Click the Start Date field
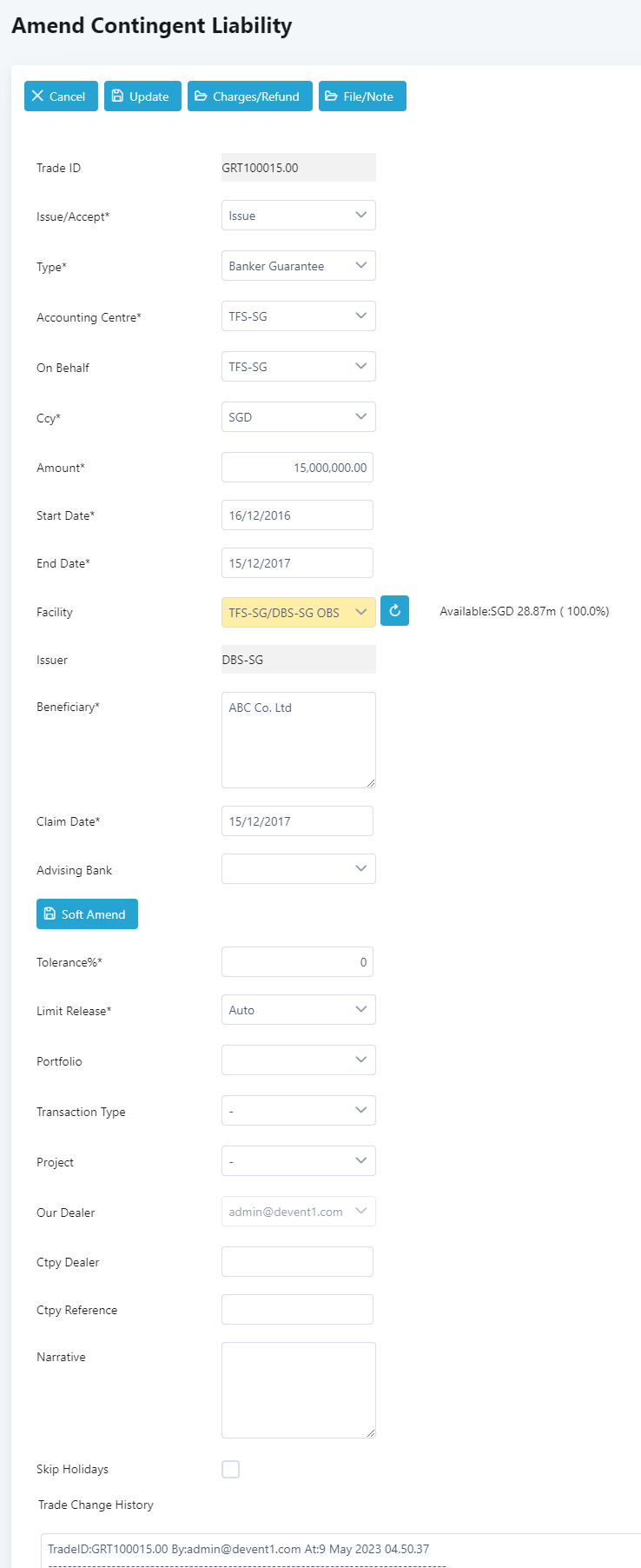This screenshot has height=1568, width=641. (x=297, y=515)
